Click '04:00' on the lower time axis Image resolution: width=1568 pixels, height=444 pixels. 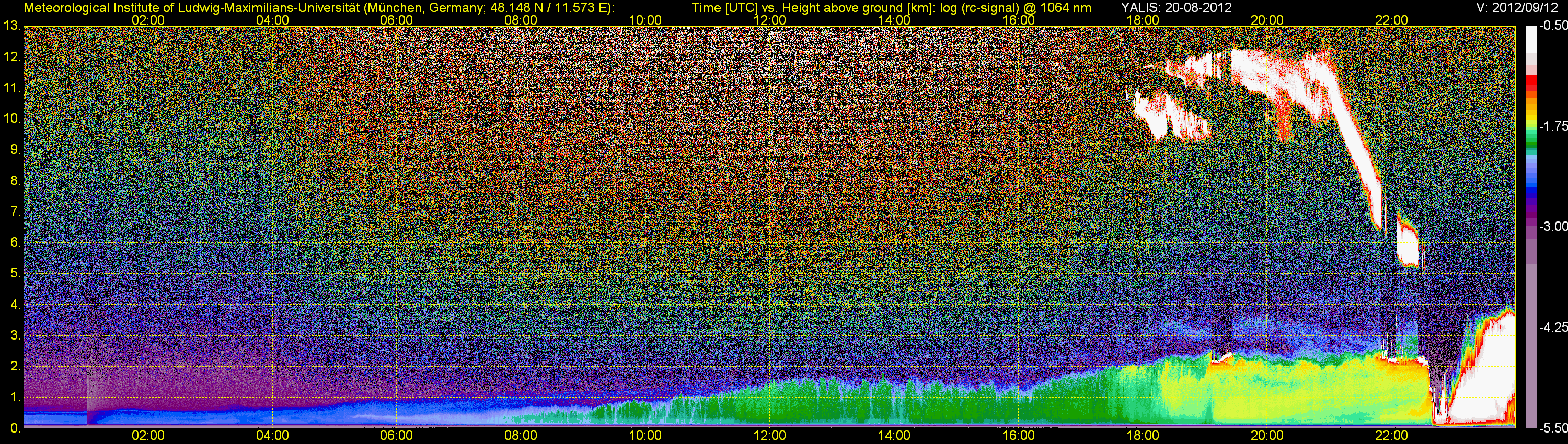[272, 436]
